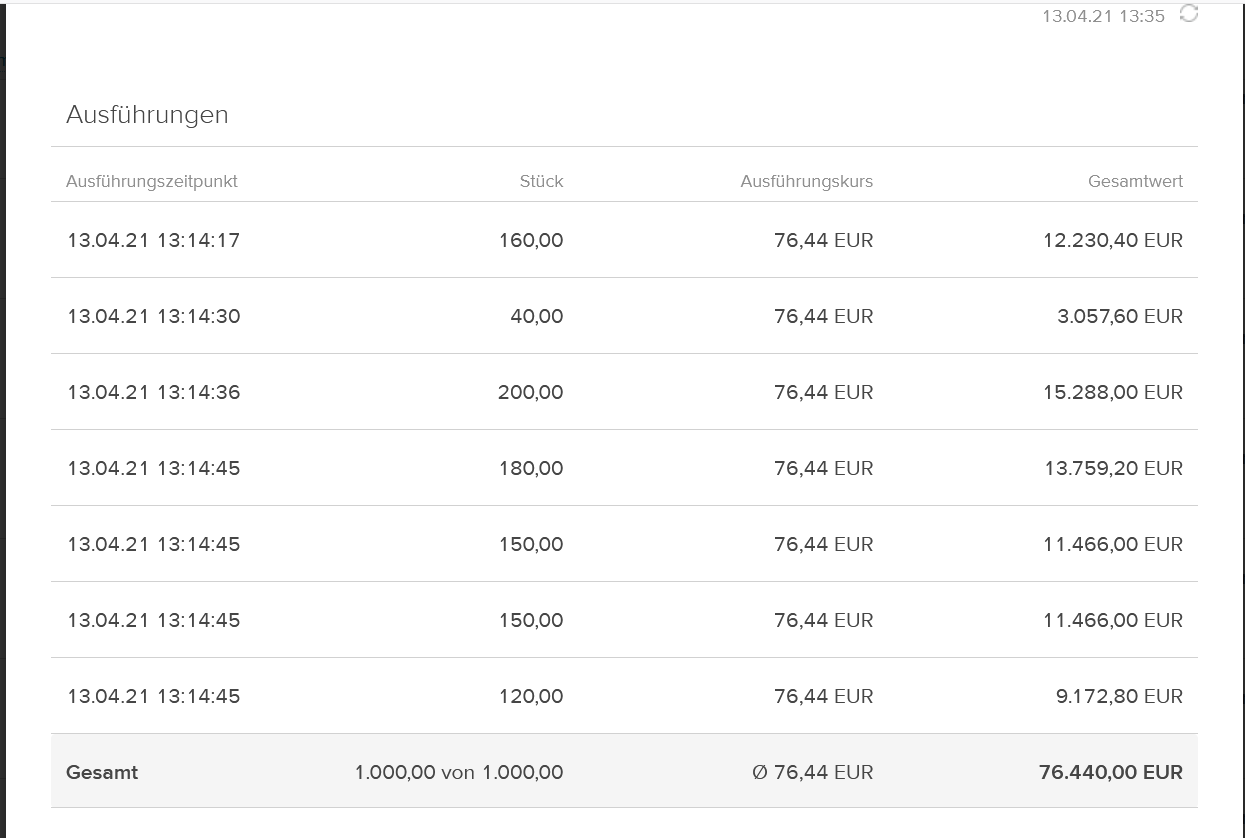
Task: Click the 12.230,40 EUR total value
Action: [x=1112, y=240]
